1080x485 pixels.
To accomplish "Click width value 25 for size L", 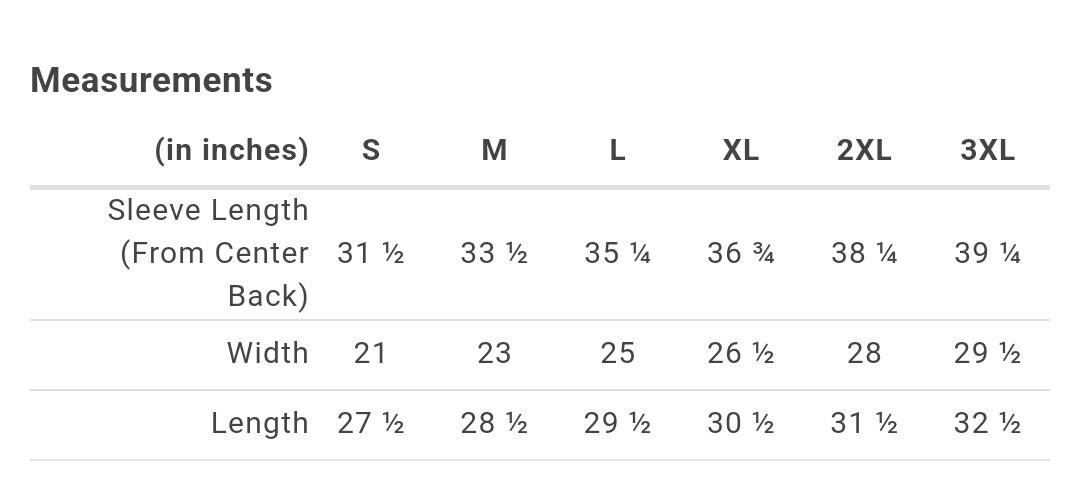I will 617,353.
